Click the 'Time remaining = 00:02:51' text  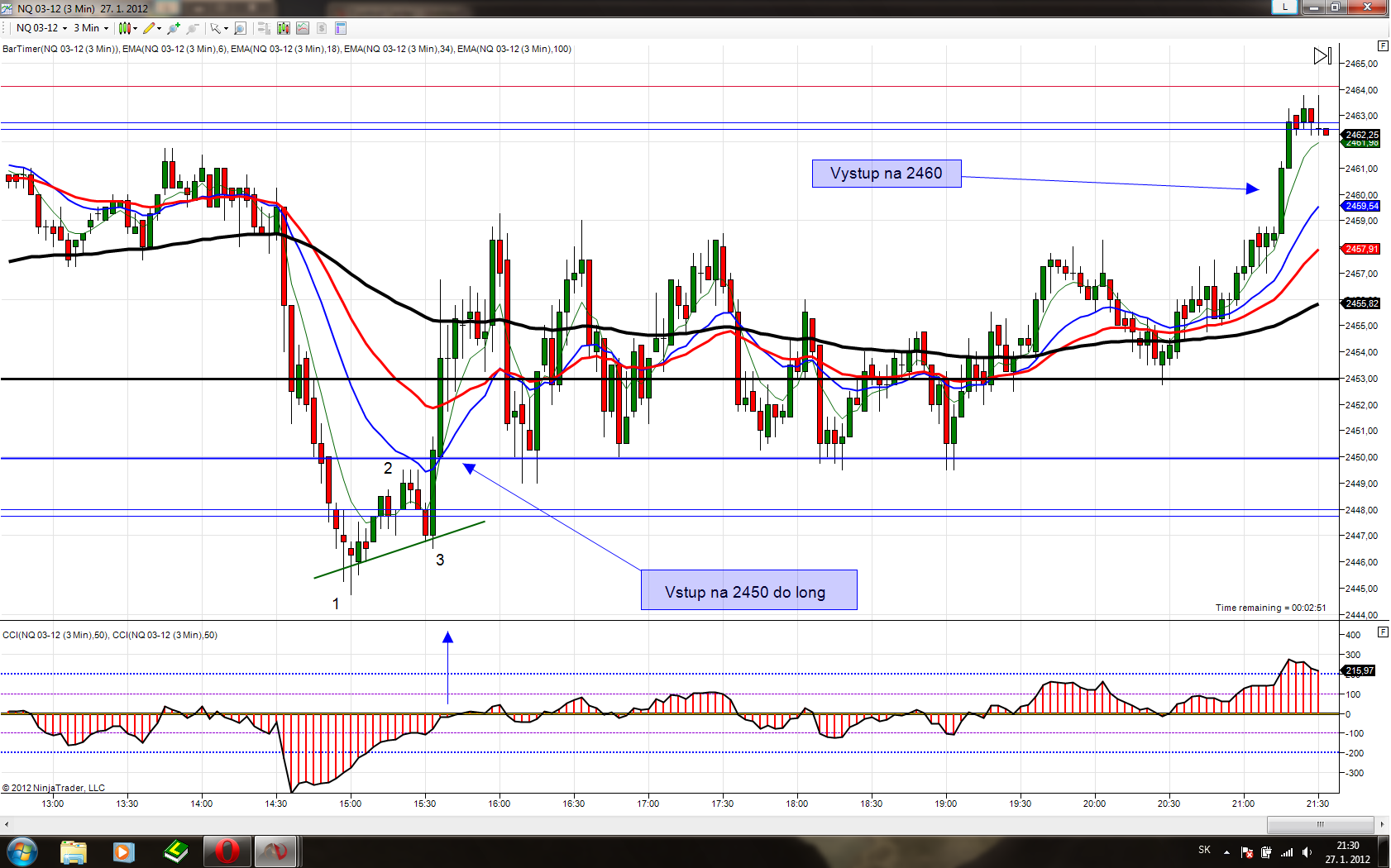(x=1270, y=608)
